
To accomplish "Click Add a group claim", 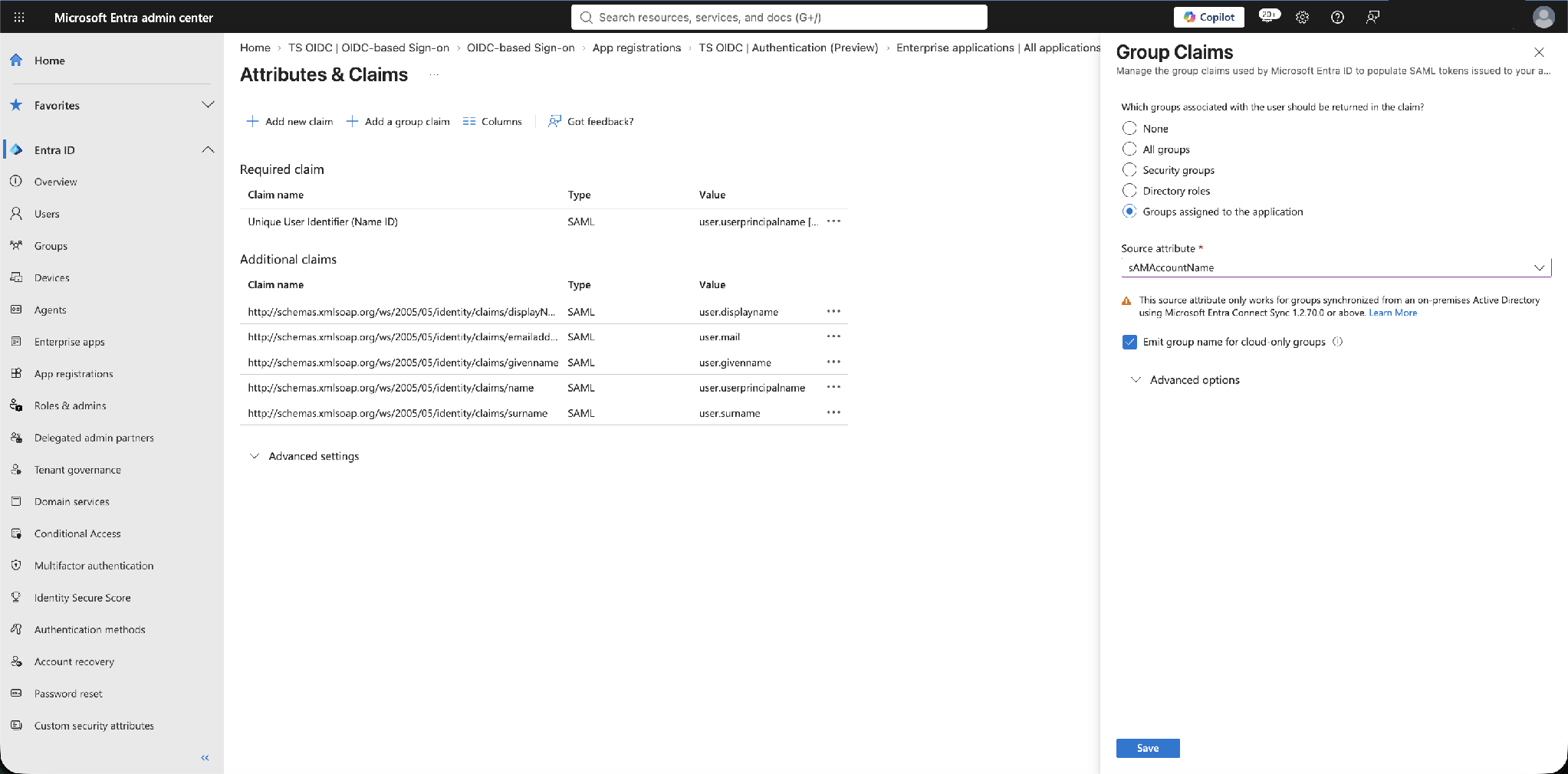I will (398, 121).
